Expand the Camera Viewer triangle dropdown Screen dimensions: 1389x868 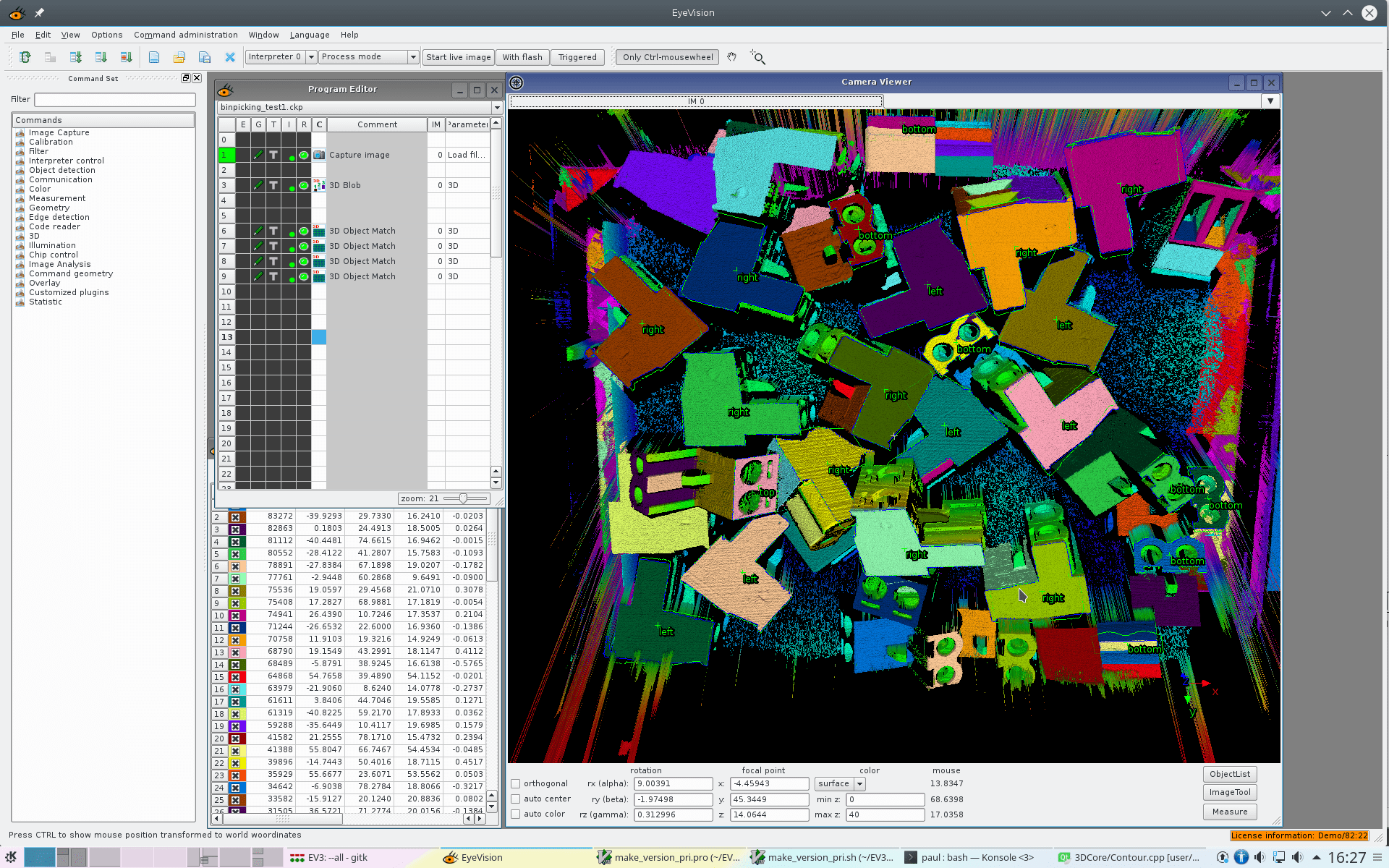click(x=1270, y=101)
